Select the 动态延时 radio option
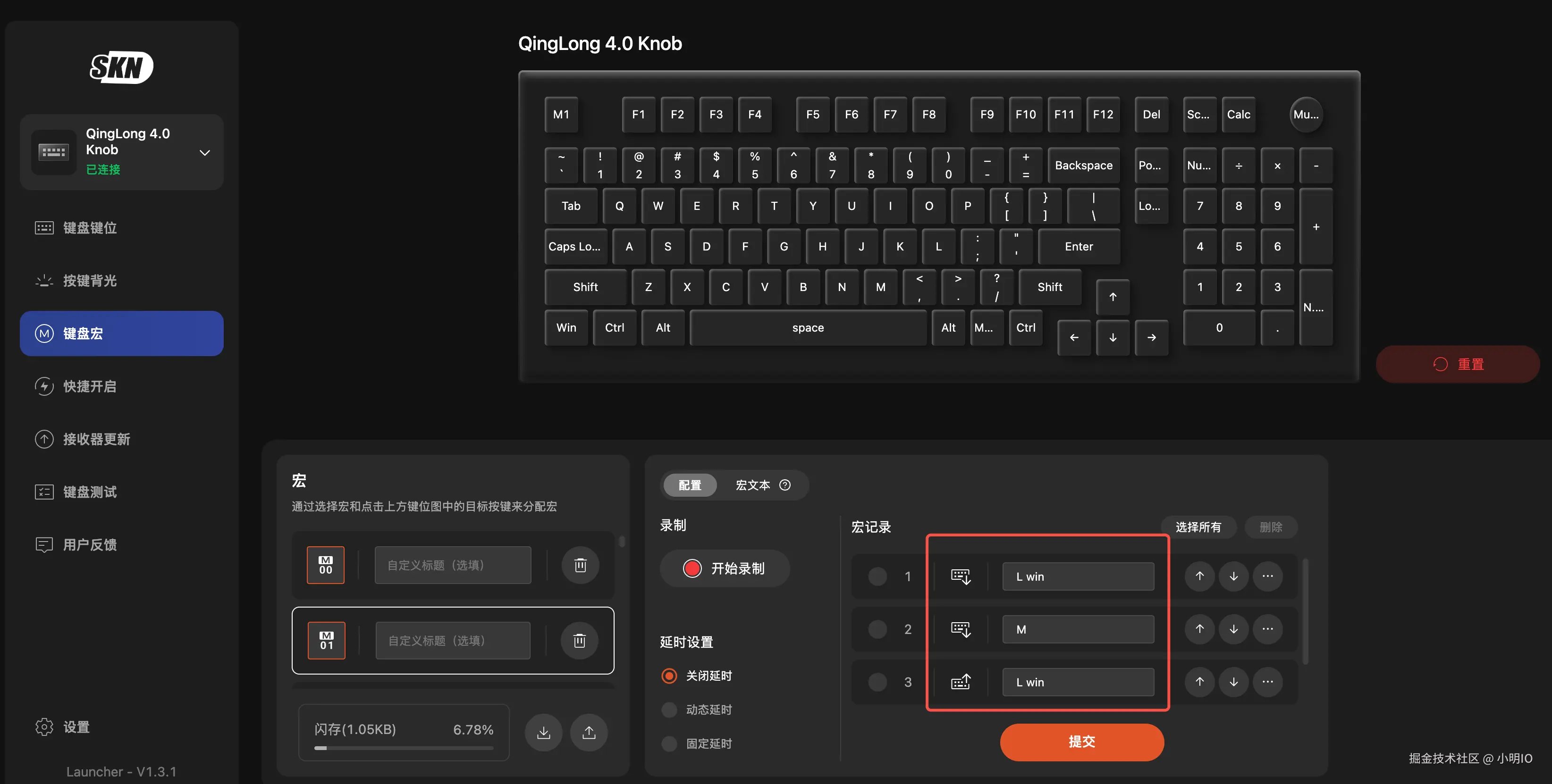The width and height of the screenshot is (1552, 784). (x=669, y=709)
